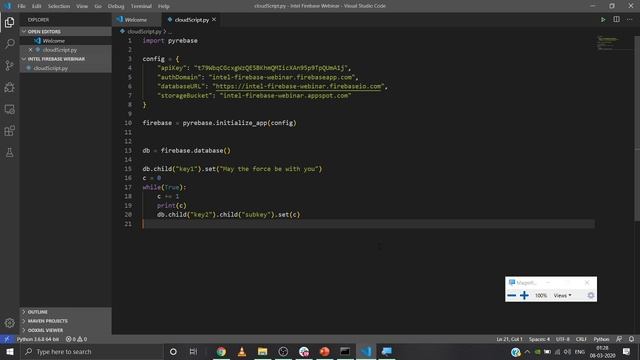Change end of line sequence CRLF

coord(581,339)
